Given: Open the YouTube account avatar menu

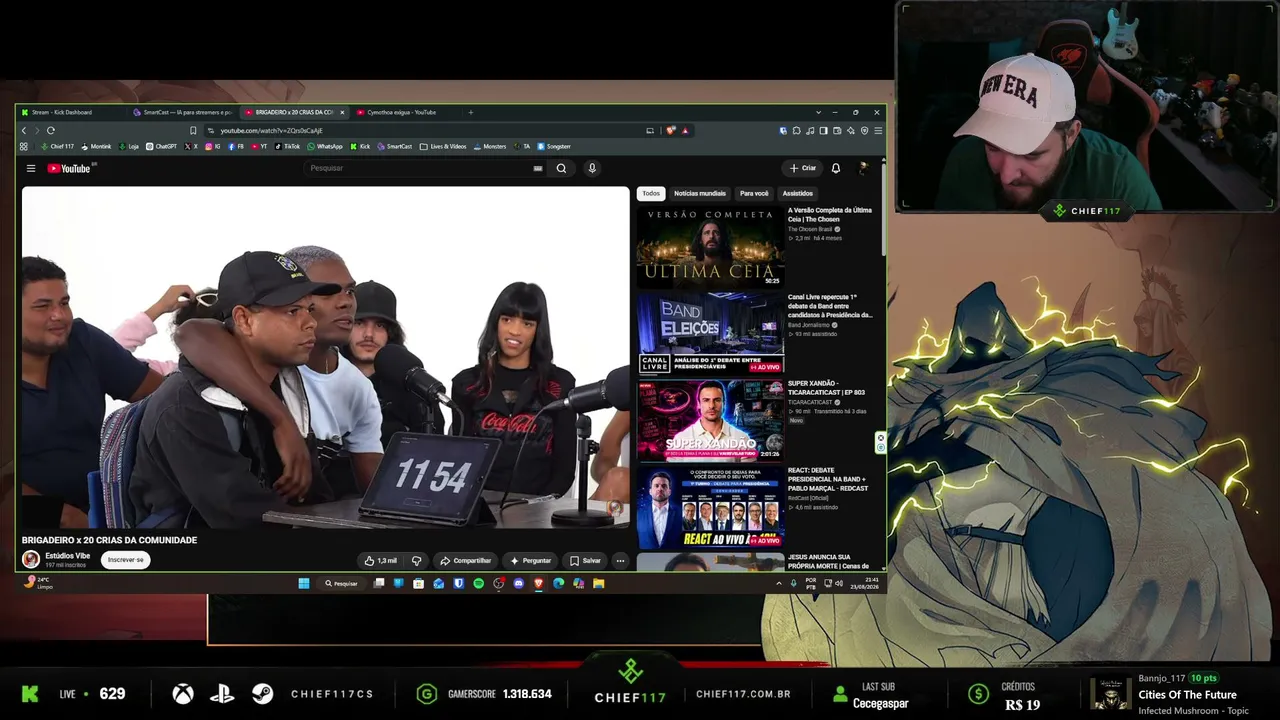Looking at the screenshot, I should (x=863, y=168).
